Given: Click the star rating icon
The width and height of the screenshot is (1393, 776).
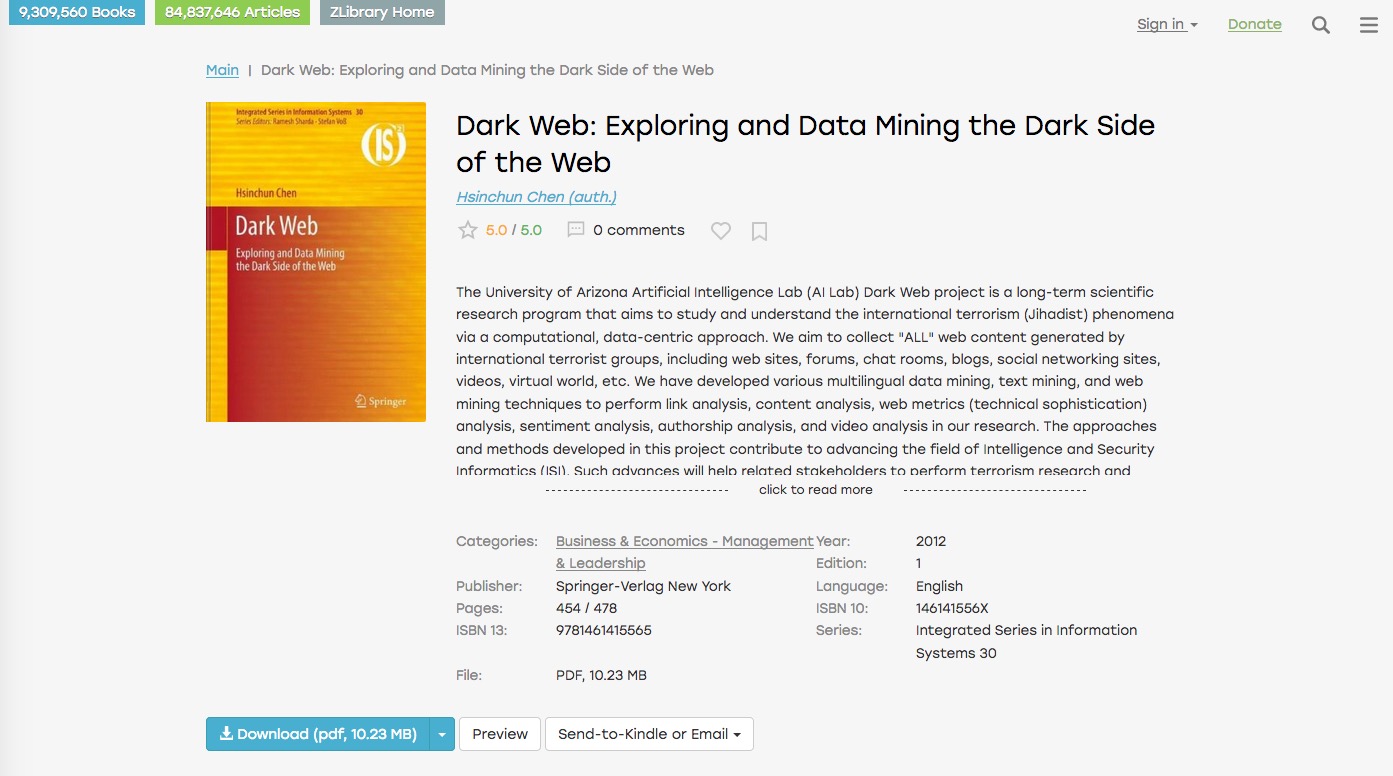Looking at the screenshot, I should (467, 230).
